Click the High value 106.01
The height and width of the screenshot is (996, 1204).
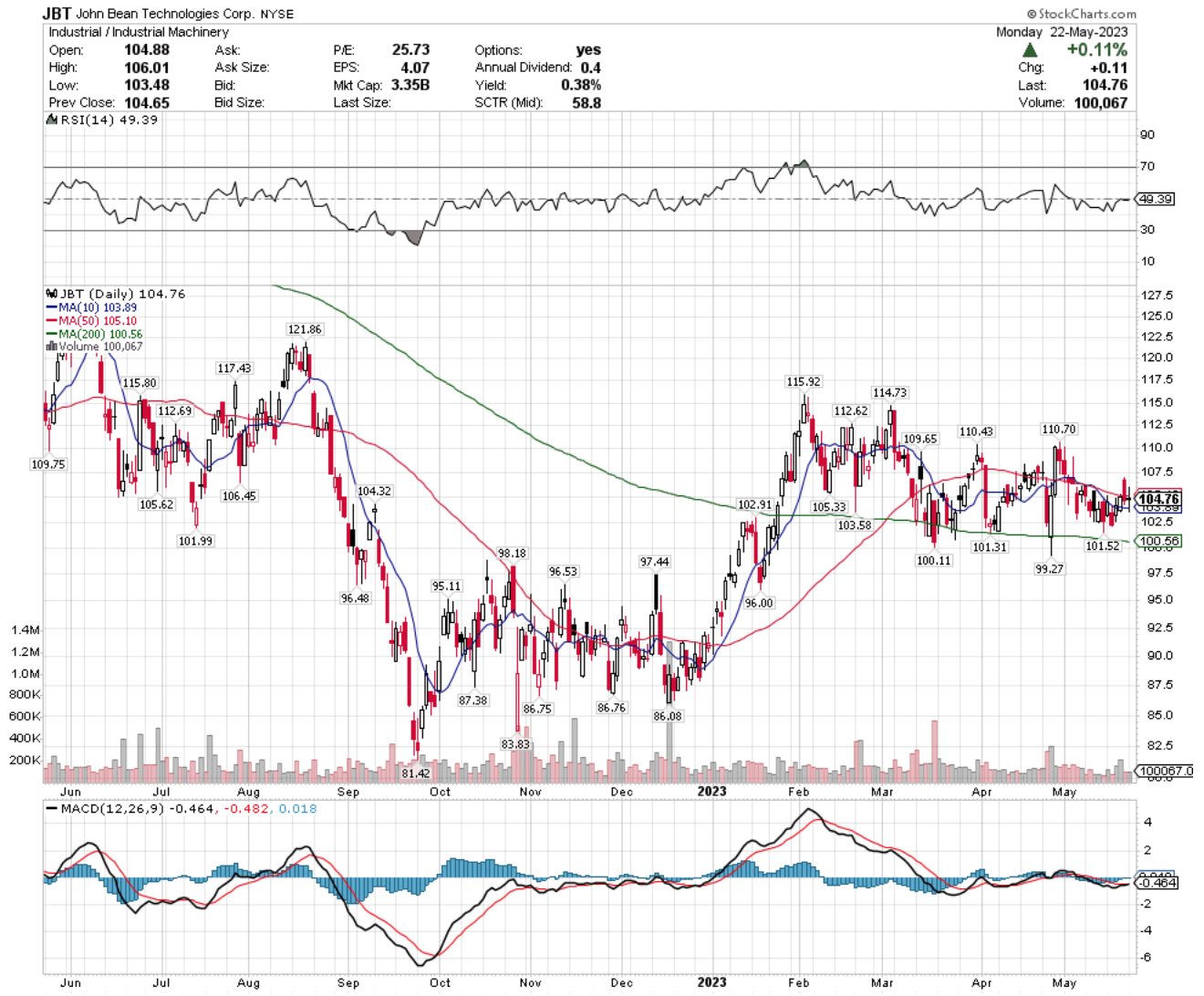click(147, 67)
